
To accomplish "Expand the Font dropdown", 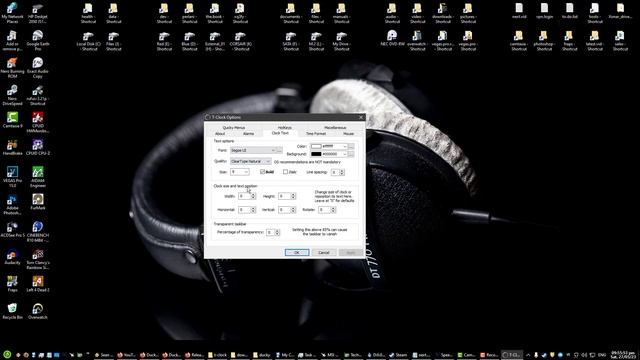I will click(x=253, y=150).
